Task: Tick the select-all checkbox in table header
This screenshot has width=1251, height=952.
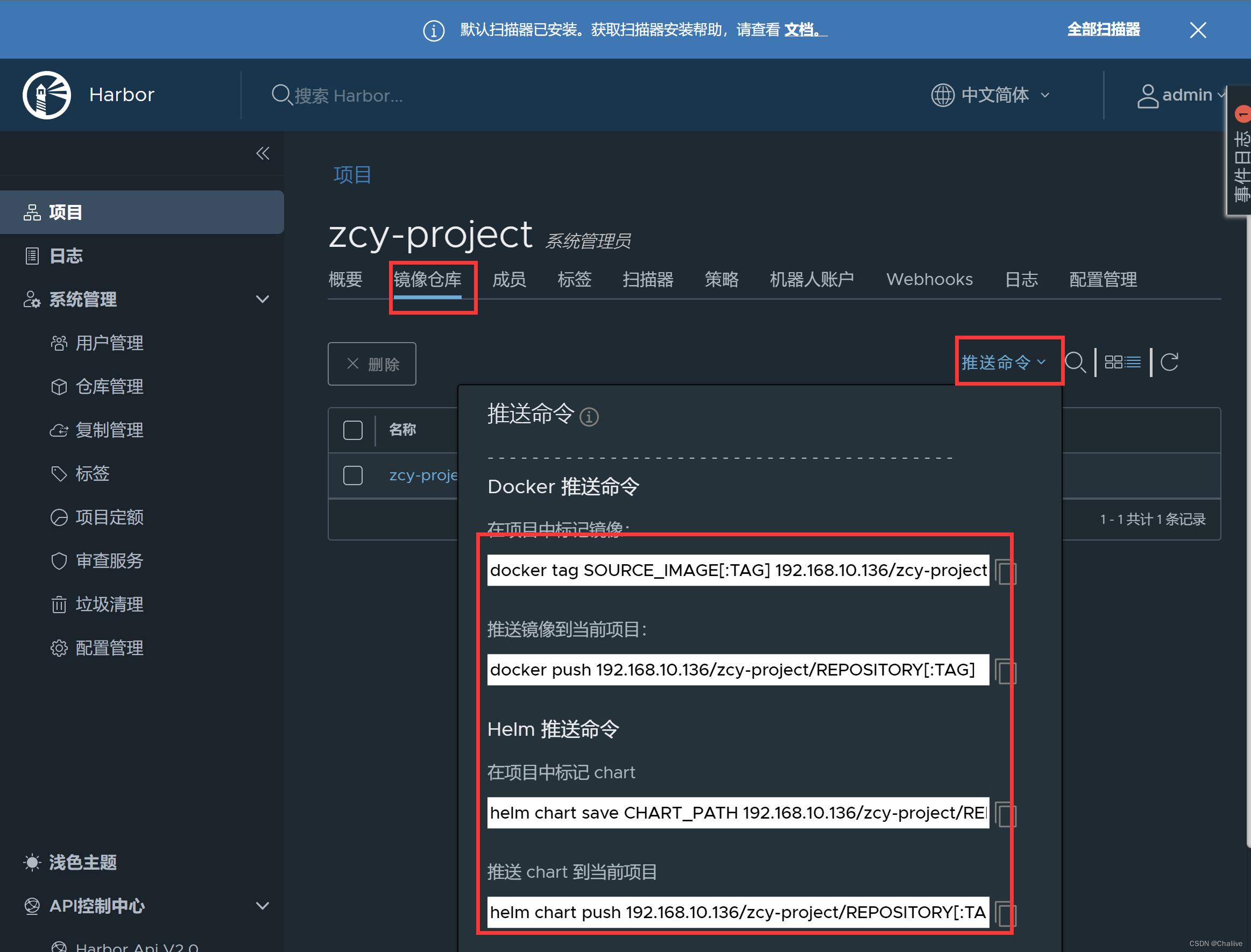Action: (x=352, y=430)
